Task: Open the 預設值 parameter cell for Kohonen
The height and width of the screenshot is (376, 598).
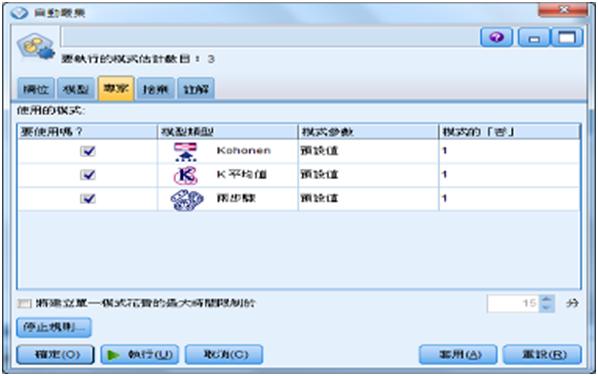Action: [x=368, y=151]
